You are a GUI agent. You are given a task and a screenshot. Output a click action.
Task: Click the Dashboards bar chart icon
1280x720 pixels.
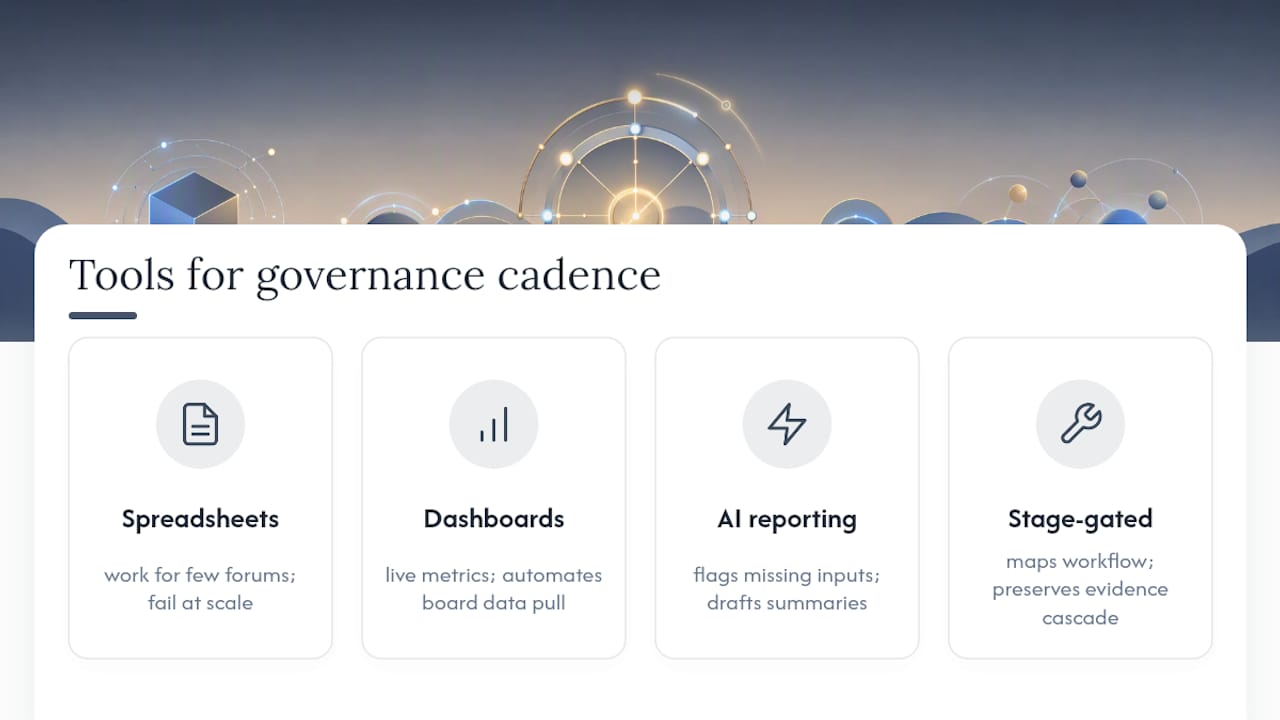pyautogui.click(x=494, y=424)
